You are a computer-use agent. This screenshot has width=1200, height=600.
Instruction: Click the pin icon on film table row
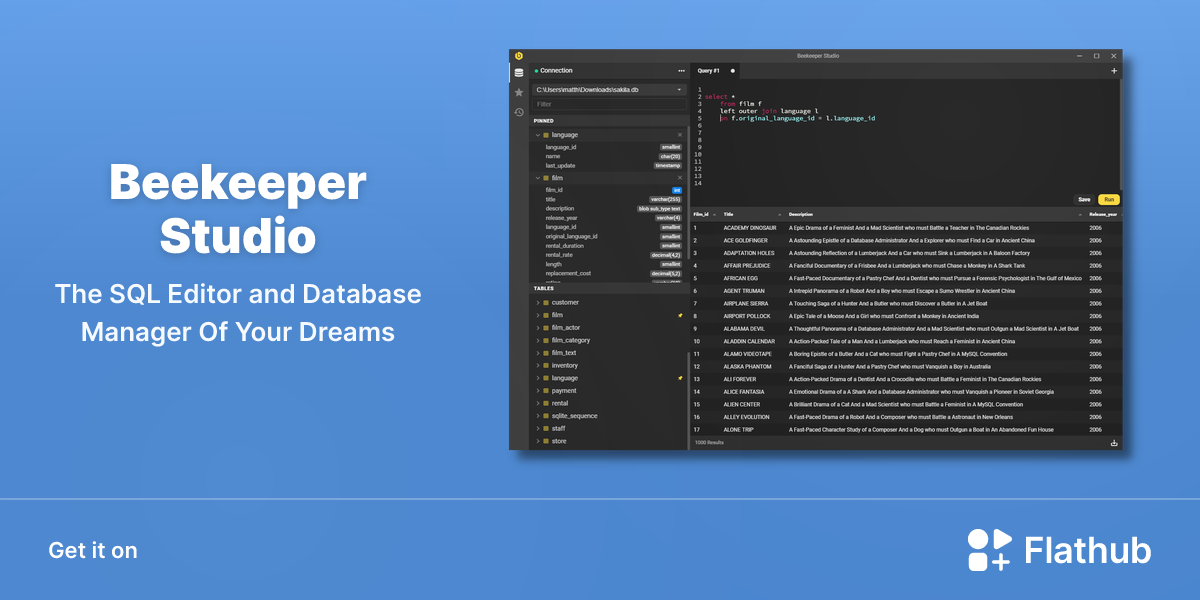[x=680, y=315]
